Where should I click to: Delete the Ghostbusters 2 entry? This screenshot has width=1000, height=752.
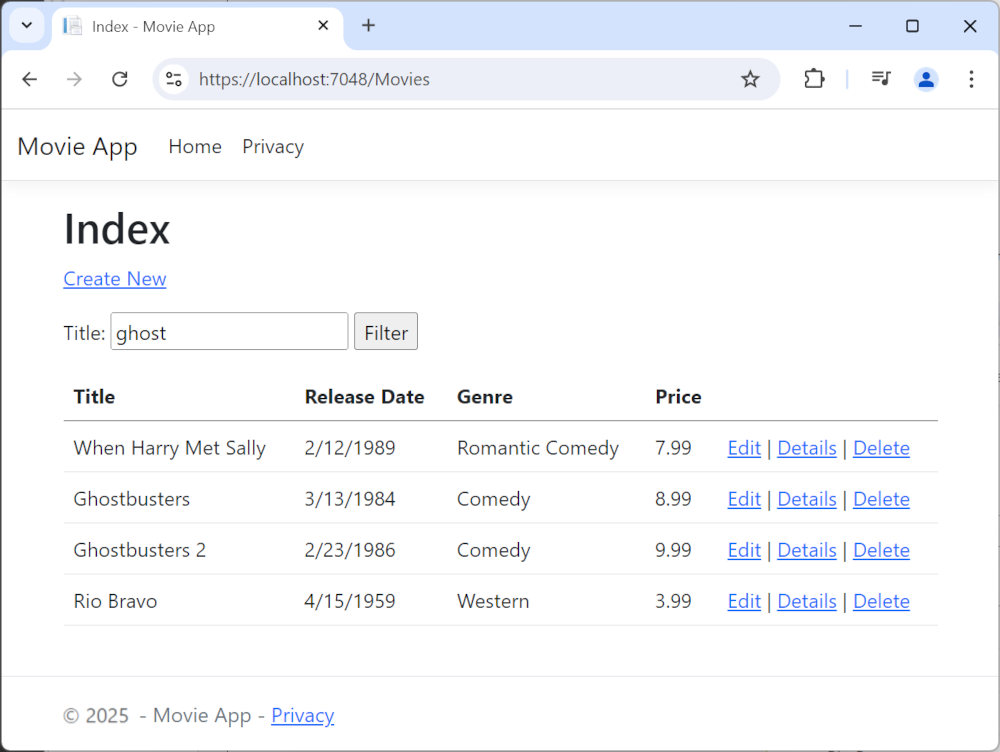[x=881, y=550]
